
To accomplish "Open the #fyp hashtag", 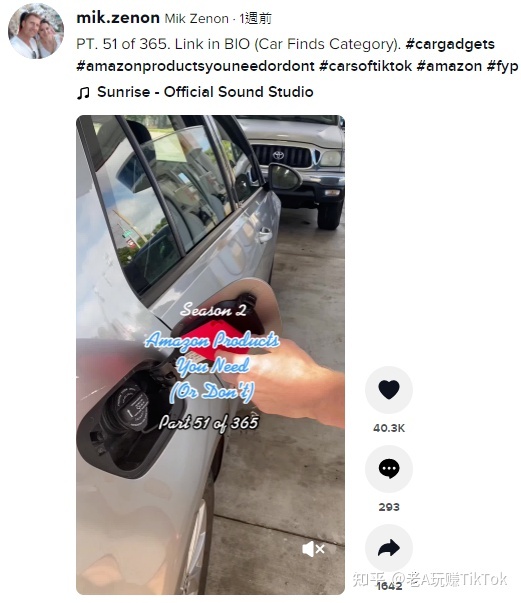I will click(x=502, y=66).
